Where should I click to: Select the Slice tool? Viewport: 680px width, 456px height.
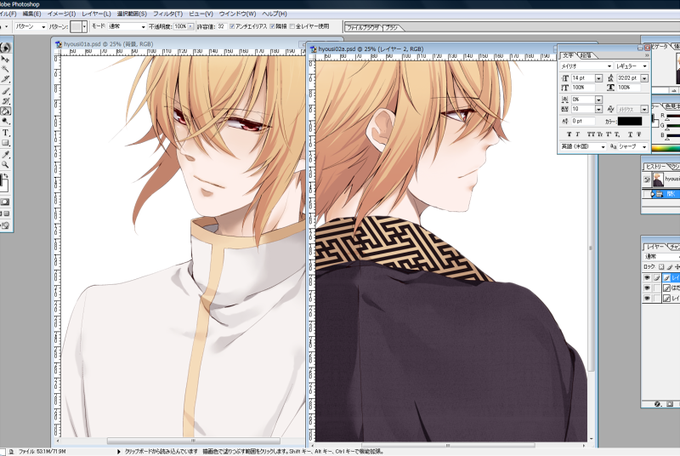coord(5,79)
